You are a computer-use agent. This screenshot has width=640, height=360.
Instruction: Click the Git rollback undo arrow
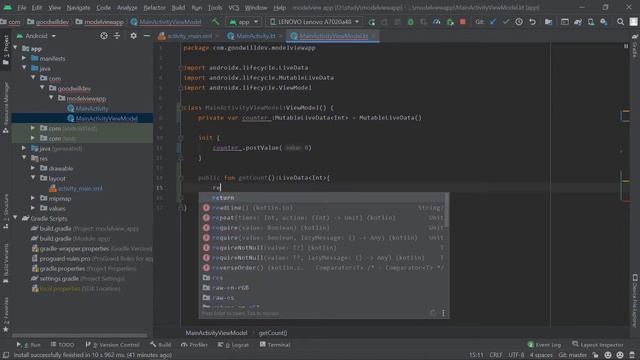click(532, 22)
